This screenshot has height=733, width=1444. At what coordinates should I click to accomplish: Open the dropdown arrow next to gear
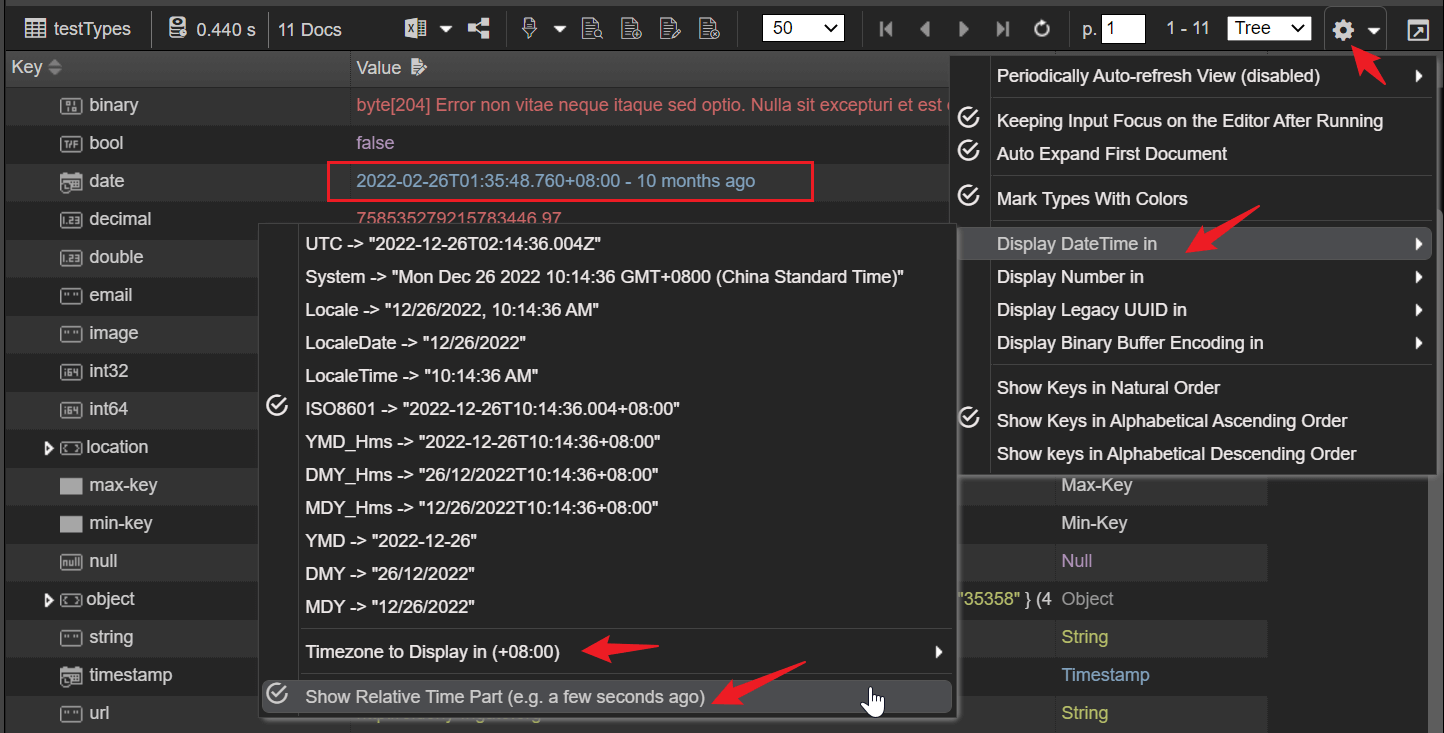pyautogui.click(x=1374, y=30)
